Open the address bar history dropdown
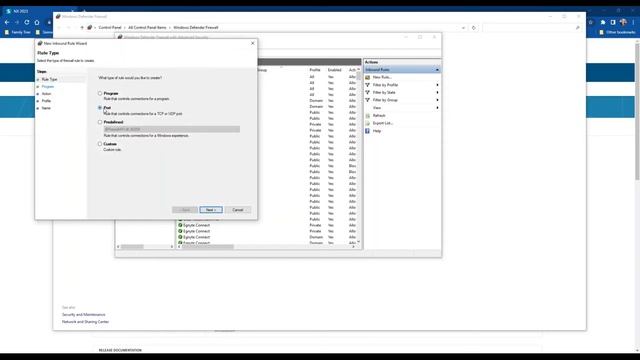 click(x=463, y=28)
